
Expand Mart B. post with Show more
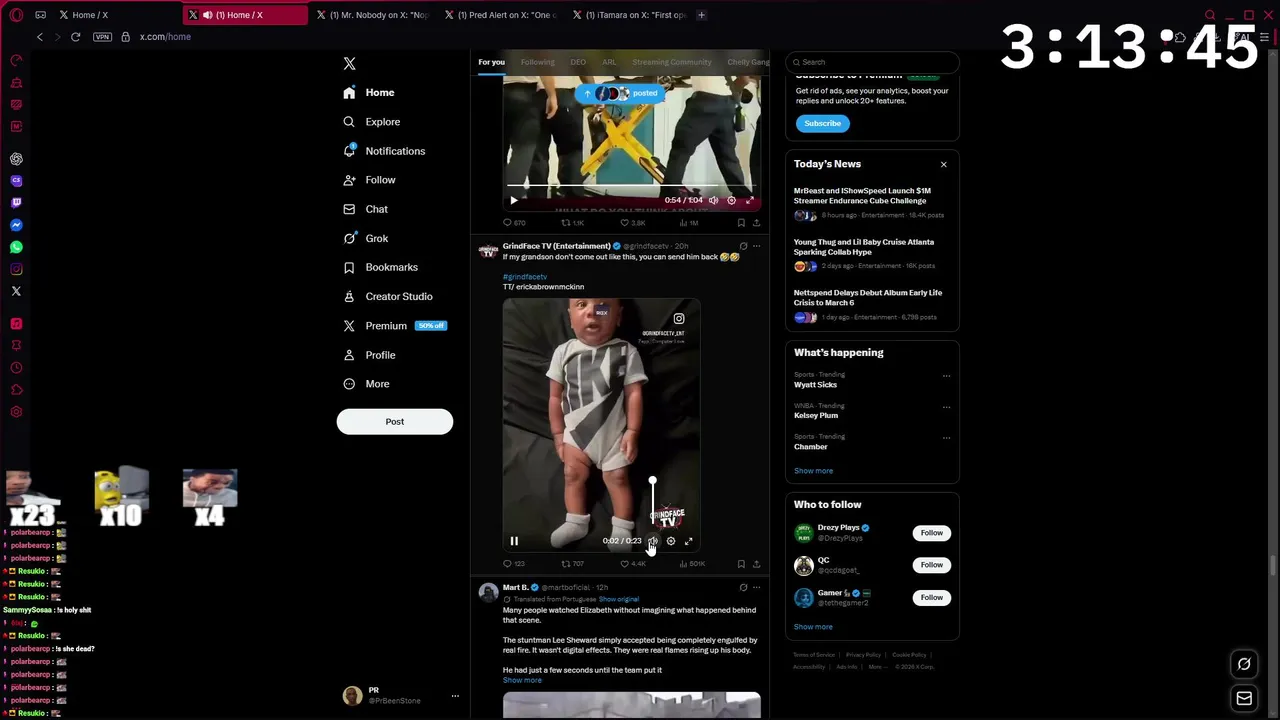[522, 680]
